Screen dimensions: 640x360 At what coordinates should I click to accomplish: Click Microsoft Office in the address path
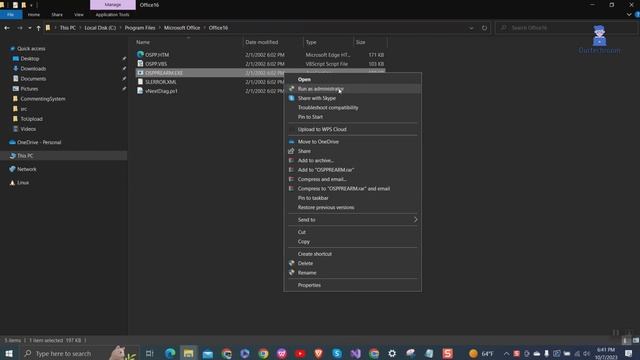click(182, 28)
